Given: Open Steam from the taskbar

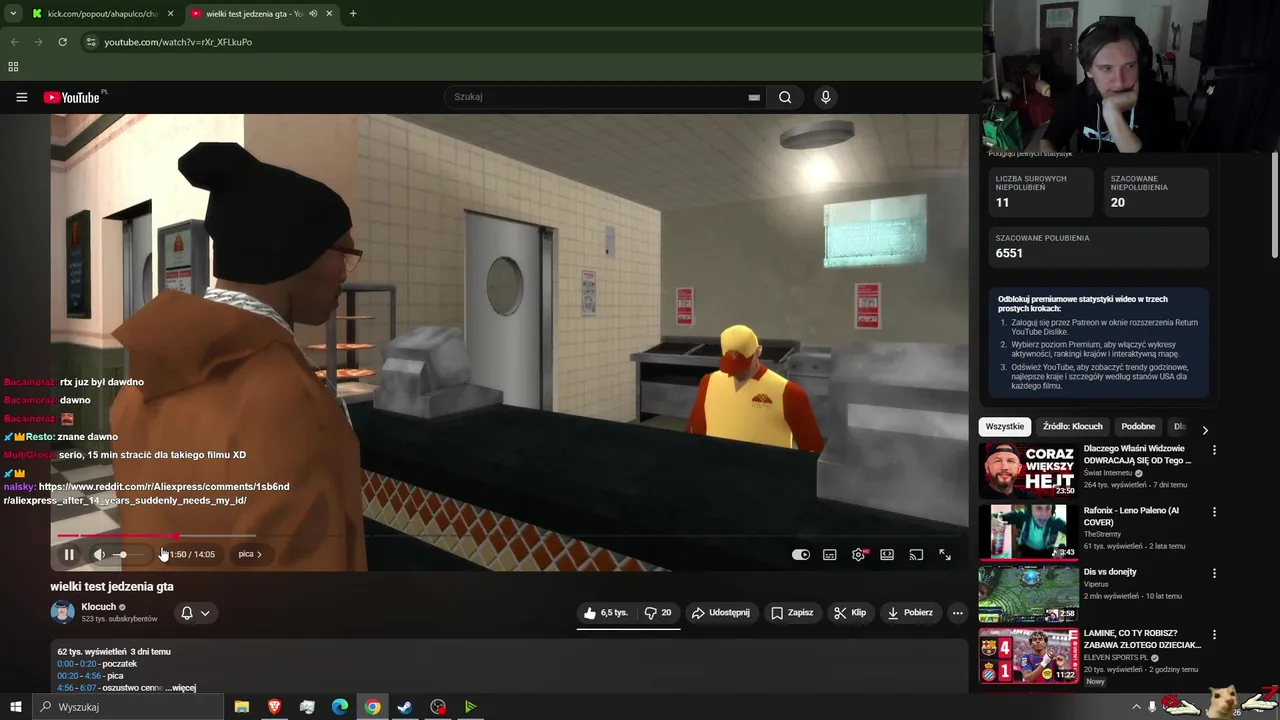Looking at the screenshot, I should click(x=405, y=707).
